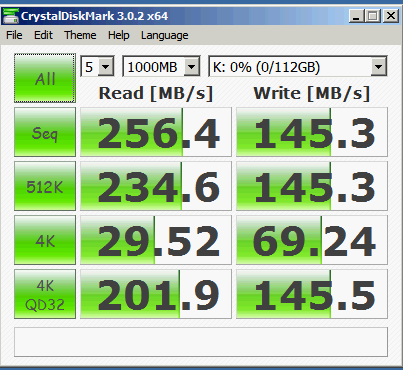Run all benchmarks with All button
This screenshot has height=370, width=403.
(45, 78)
